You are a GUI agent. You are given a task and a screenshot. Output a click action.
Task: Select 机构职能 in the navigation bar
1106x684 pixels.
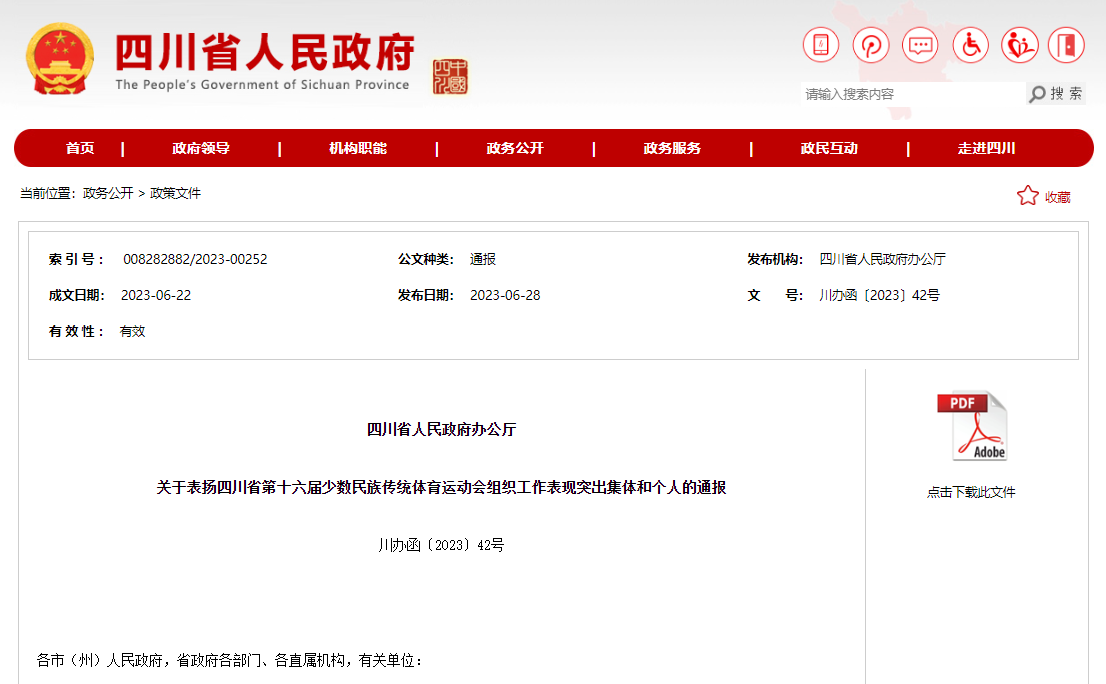pos(358,148)
